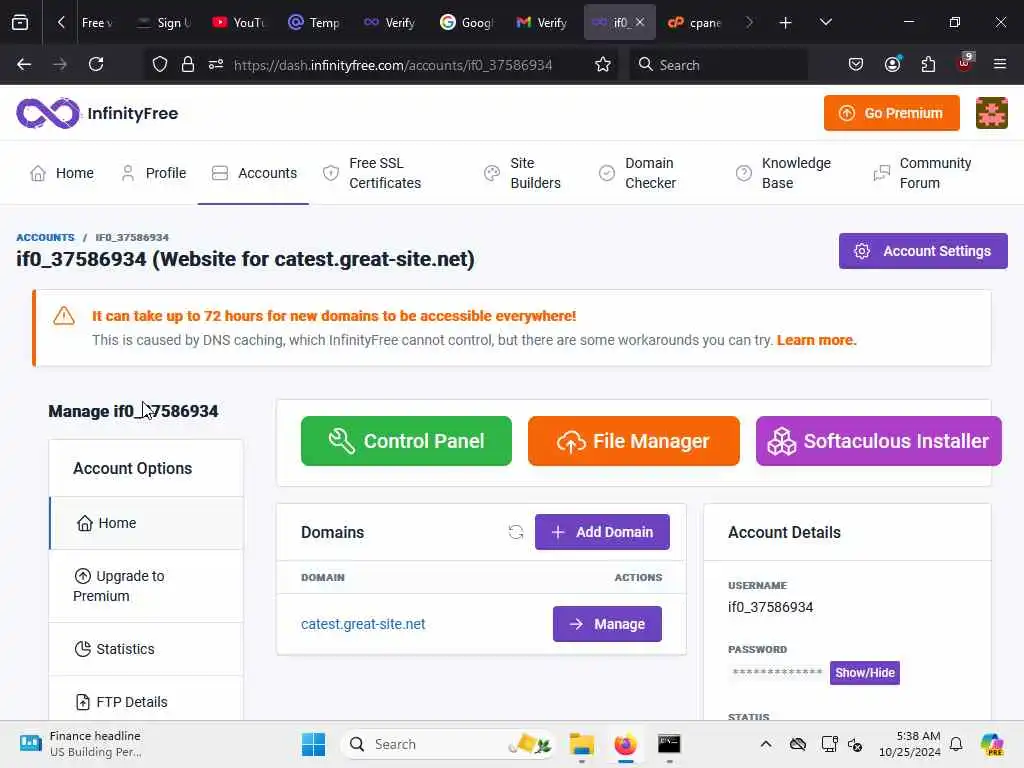Viewport: 1024px width, 768px height.
Task: Switch to the Google browser tab
Action: pyautogui.click(x=466, y=22)
